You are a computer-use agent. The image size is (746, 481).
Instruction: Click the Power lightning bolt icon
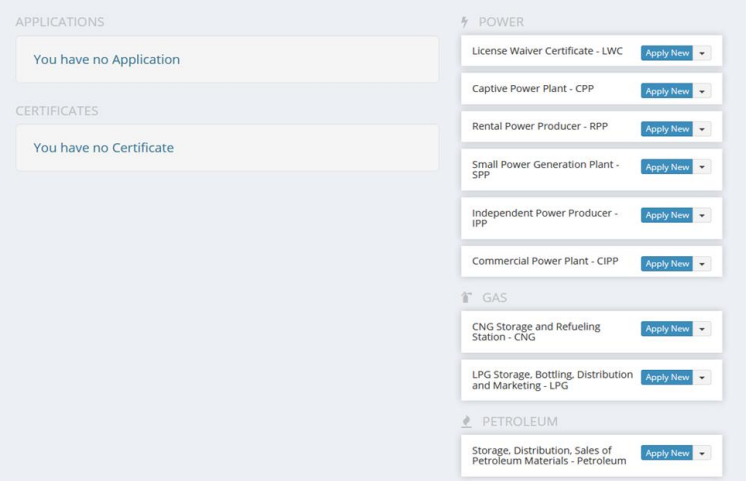pos(464,22)
